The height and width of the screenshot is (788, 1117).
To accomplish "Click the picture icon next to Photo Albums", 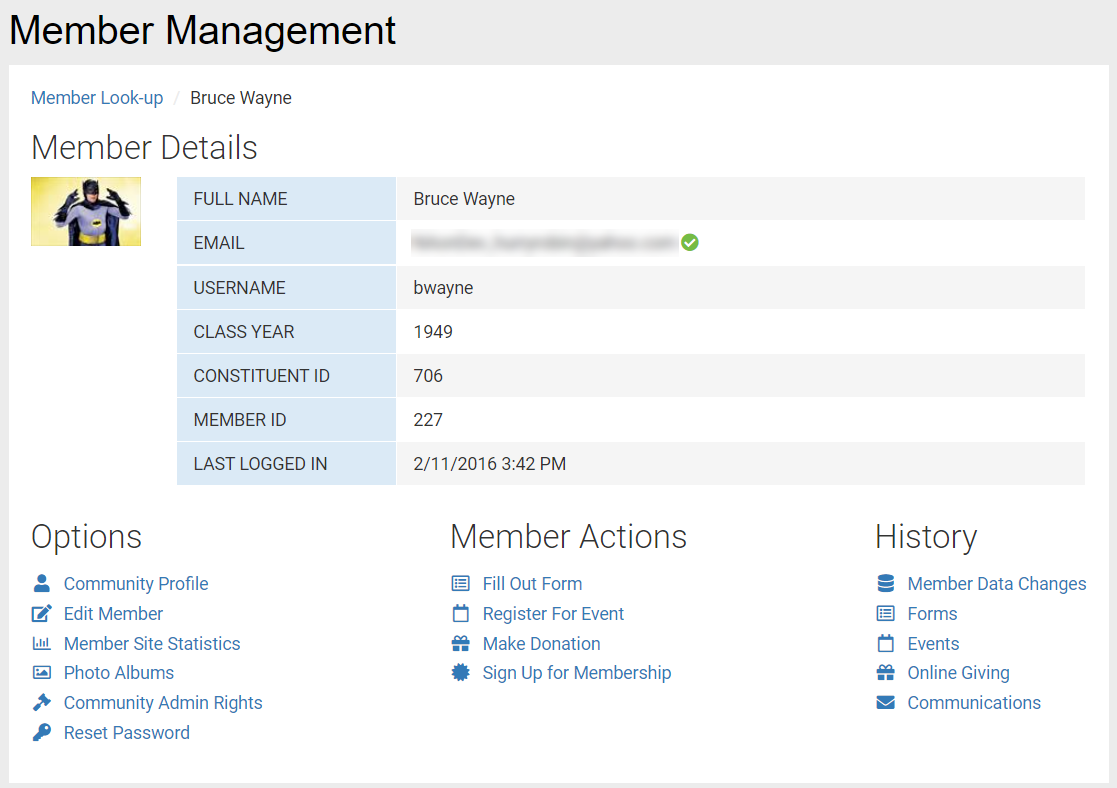I will click(x=40, y=673).
